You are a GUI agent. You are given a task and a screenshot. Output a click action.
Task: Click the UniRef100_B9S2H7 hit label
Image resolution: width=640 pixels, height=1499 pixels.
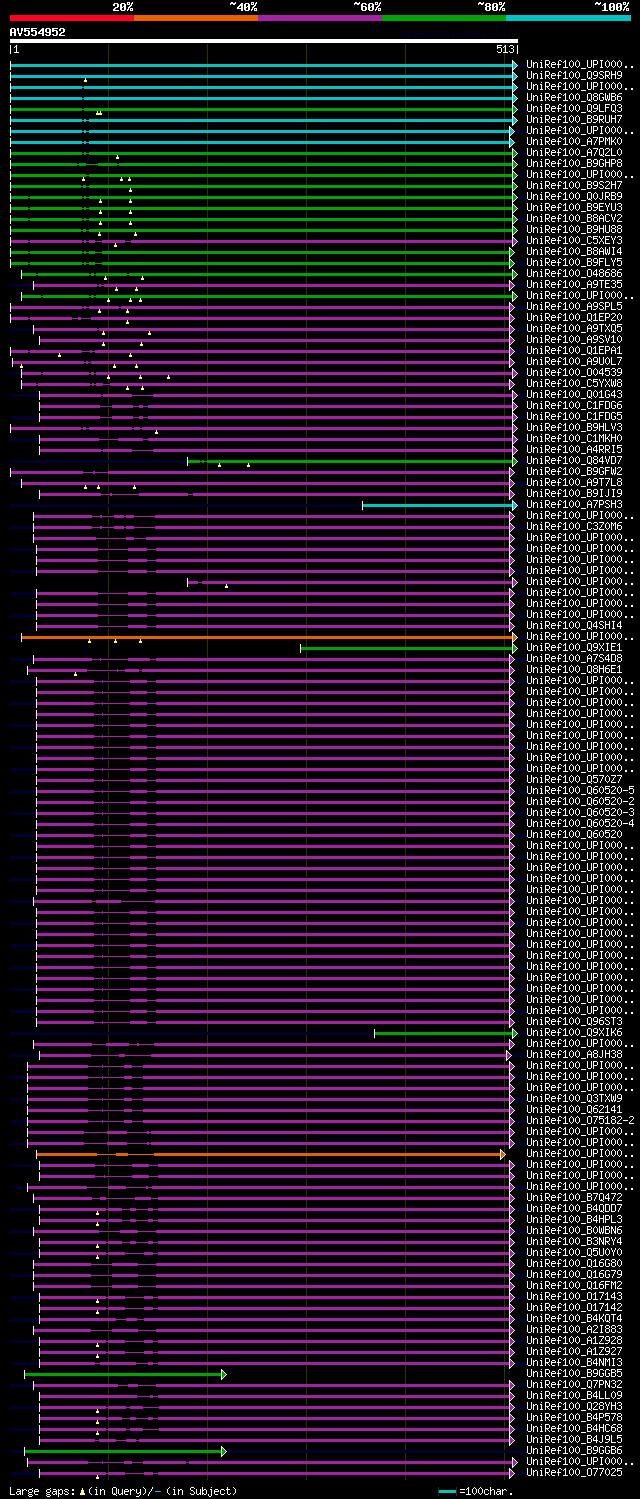tap(574, 185)
